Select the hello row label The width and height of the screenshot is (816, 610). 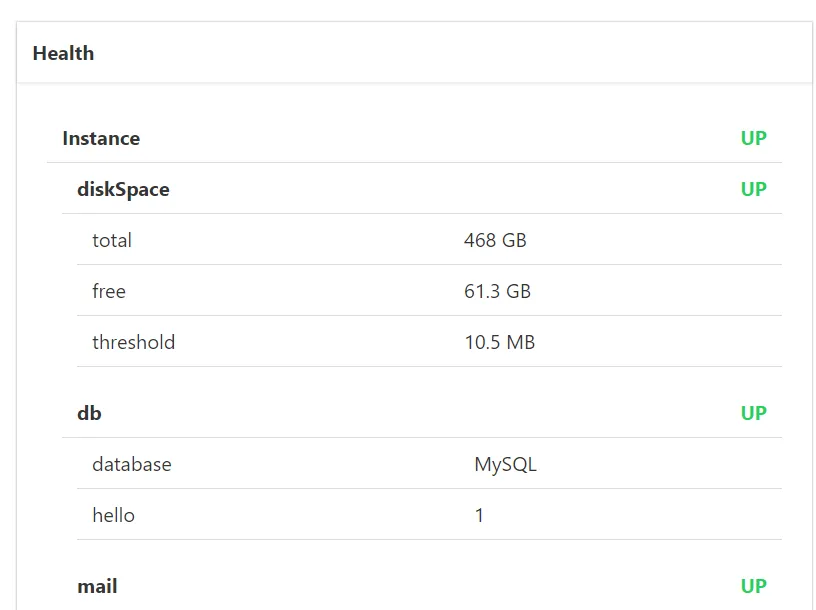click(113, 515)
